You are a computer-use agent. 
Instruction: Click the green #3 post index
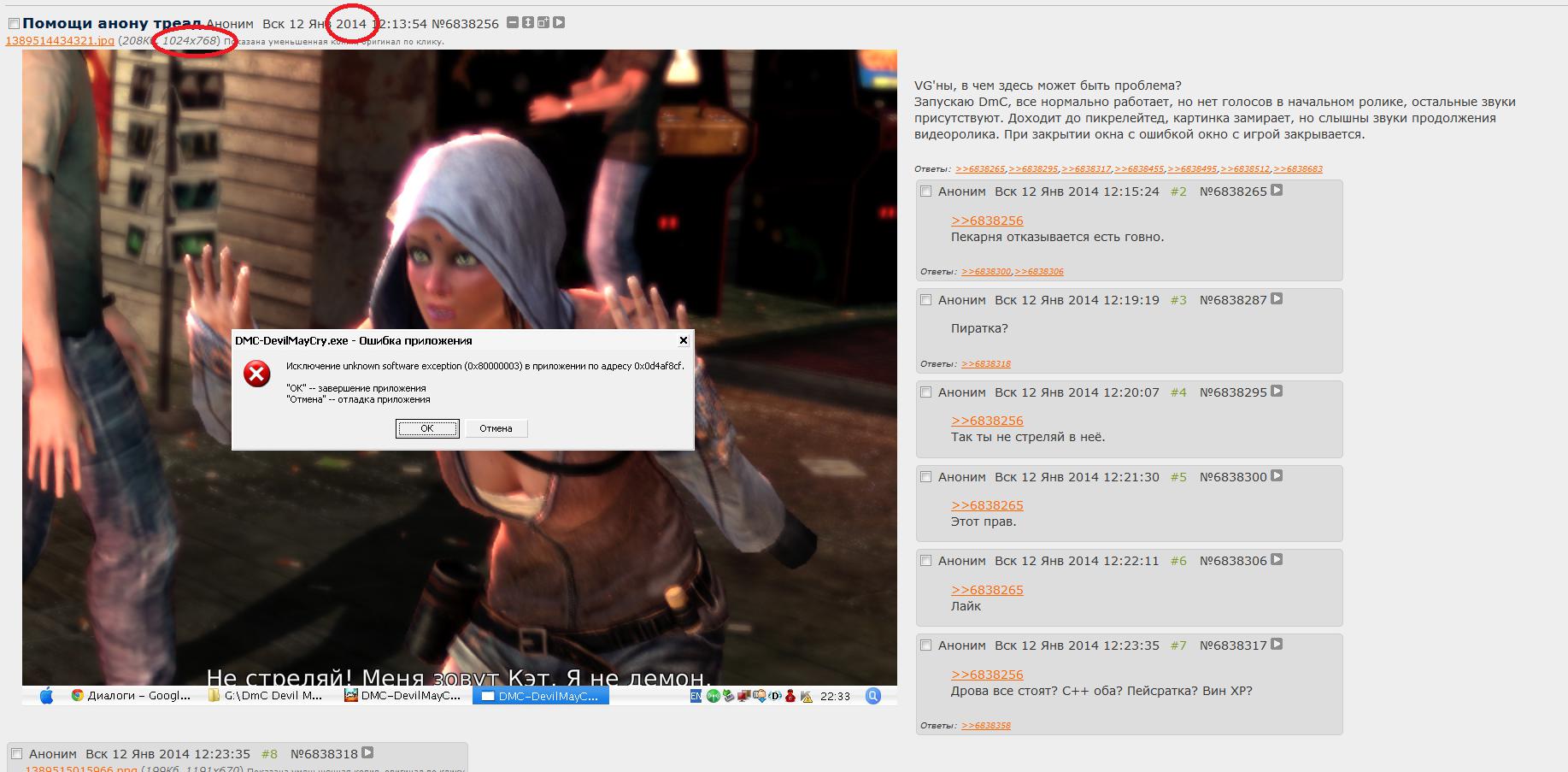[1178, 300]
